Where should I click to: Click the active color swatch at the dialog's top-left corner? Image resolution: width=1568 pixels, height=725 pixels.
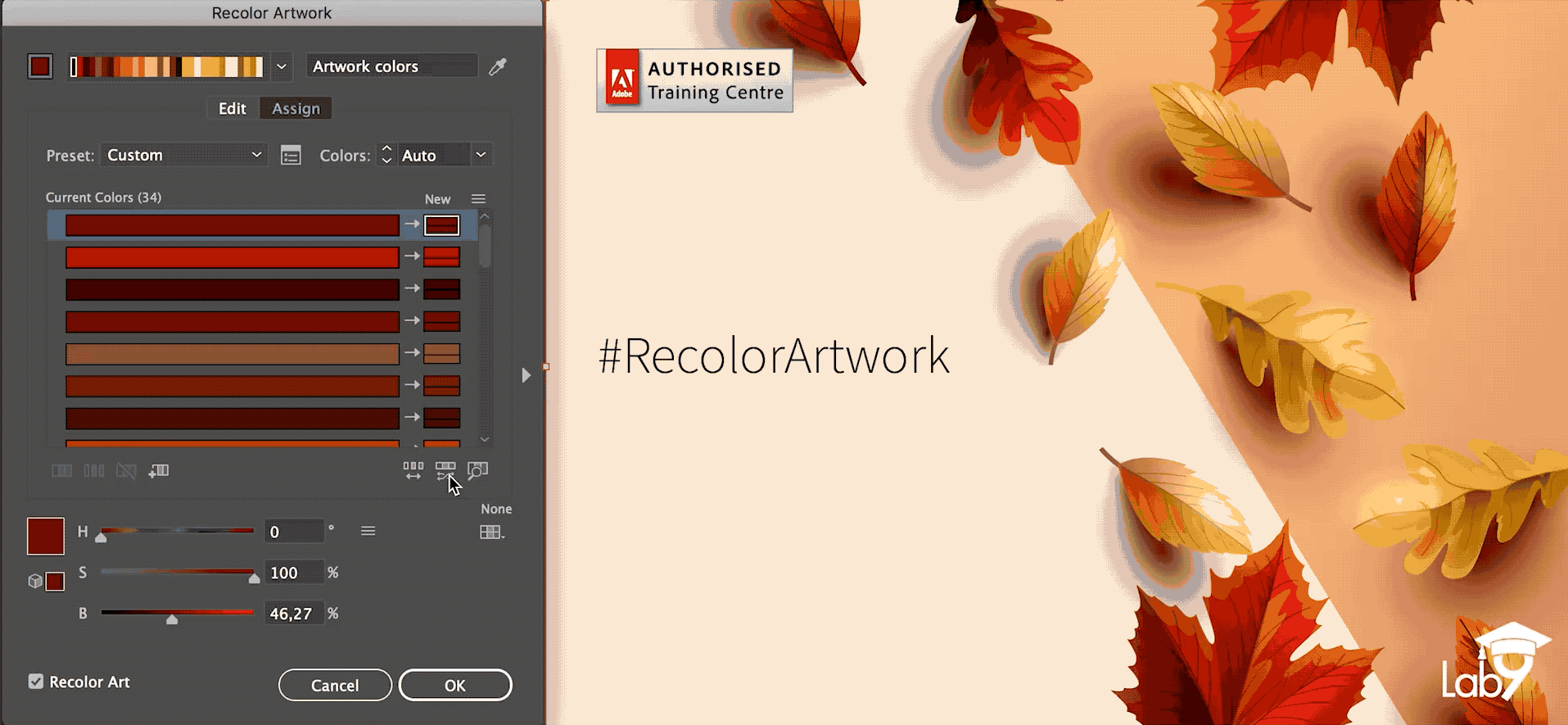[40, 66]
